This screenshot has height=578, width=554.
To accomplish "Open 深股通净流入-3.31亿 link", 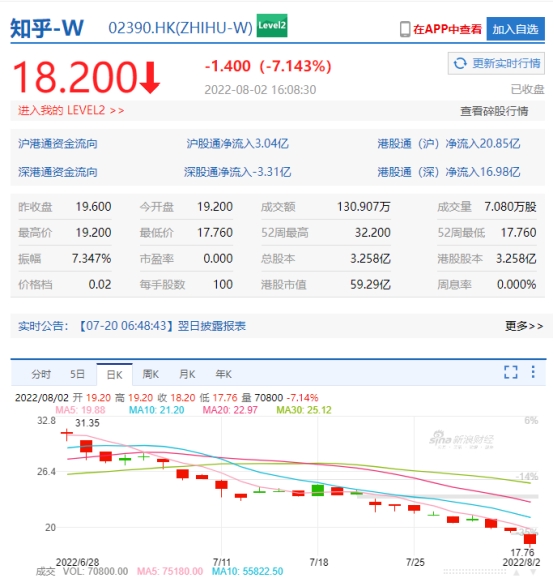I will [237, 172].
